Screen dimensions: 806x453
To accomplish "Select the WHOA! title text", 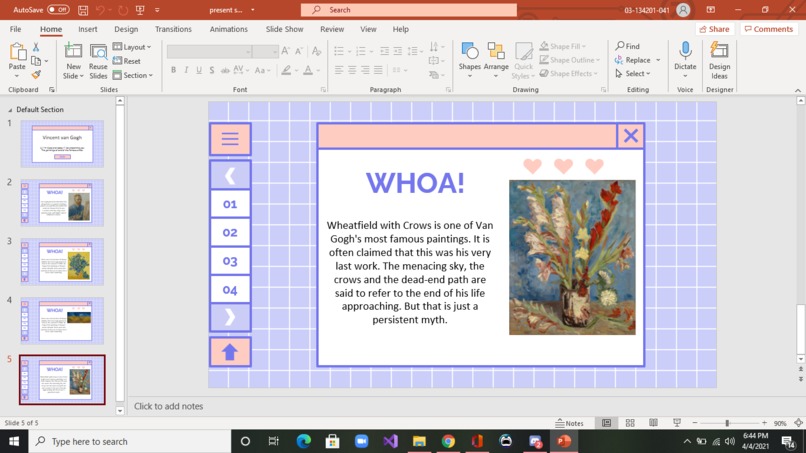I will coord(415,183).
